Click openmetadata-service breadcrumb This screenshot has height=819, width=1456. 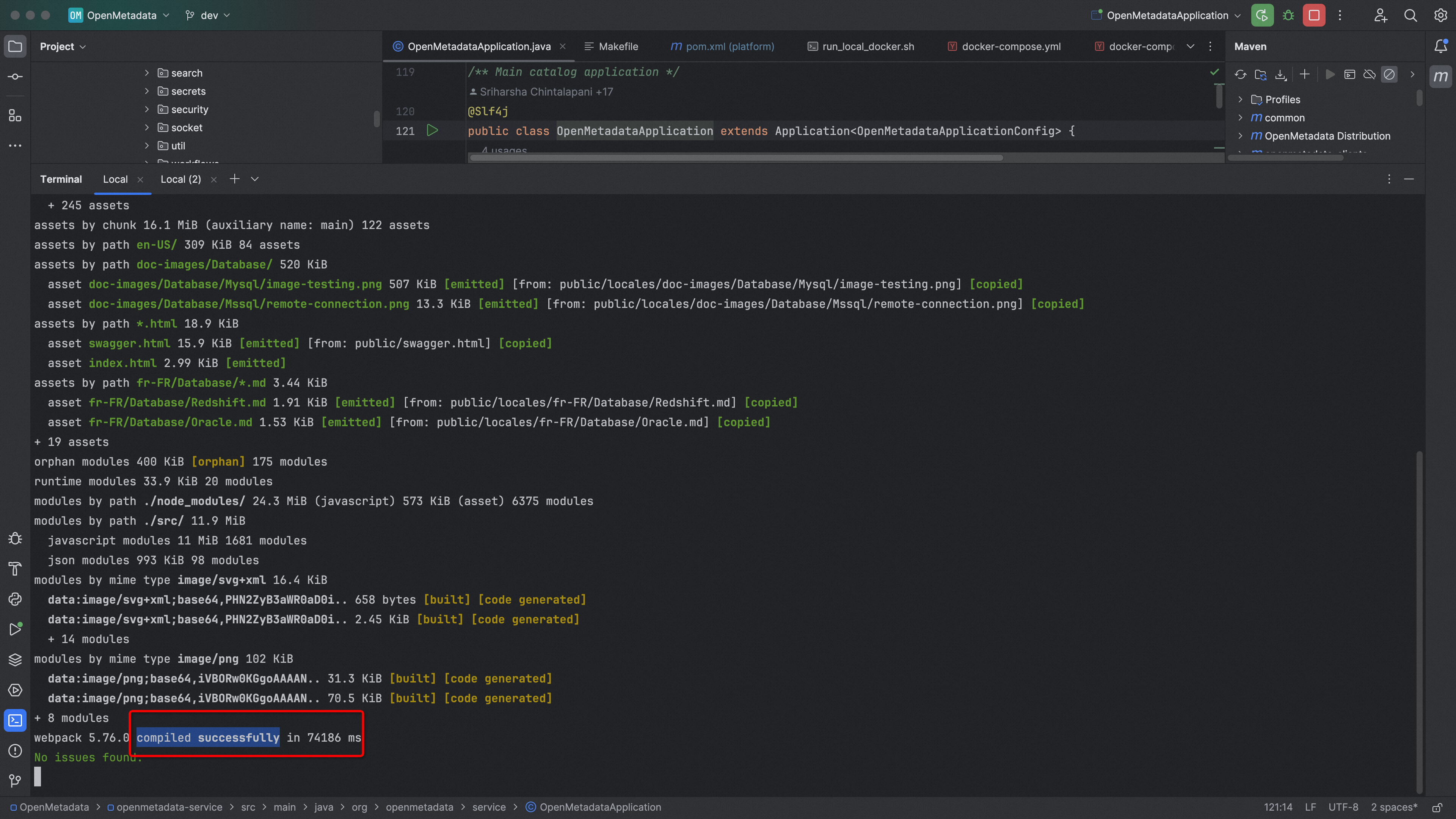169,807
